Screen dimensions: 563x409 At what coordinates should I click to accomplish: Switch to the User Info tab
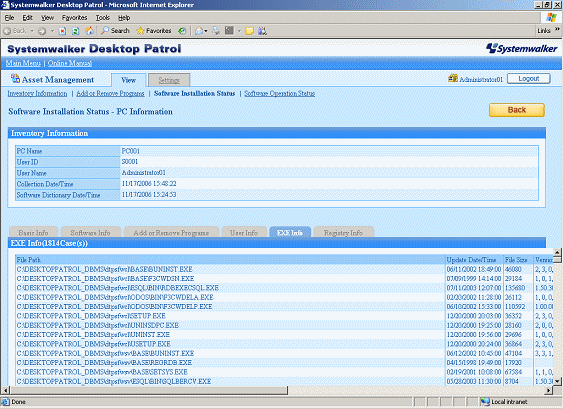tap(244, 232)
